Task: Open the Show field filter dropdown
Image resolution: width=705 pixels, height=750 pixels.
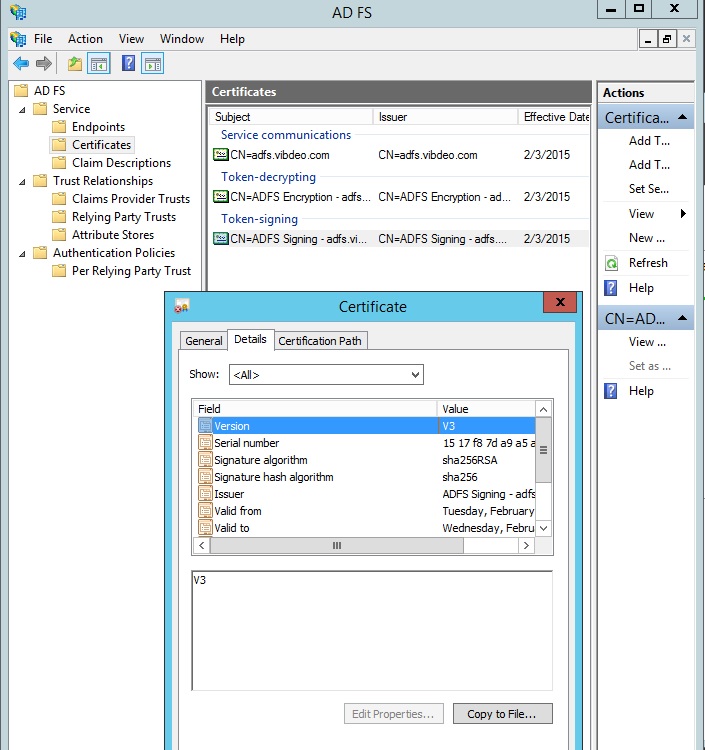Action: point(326,375)
